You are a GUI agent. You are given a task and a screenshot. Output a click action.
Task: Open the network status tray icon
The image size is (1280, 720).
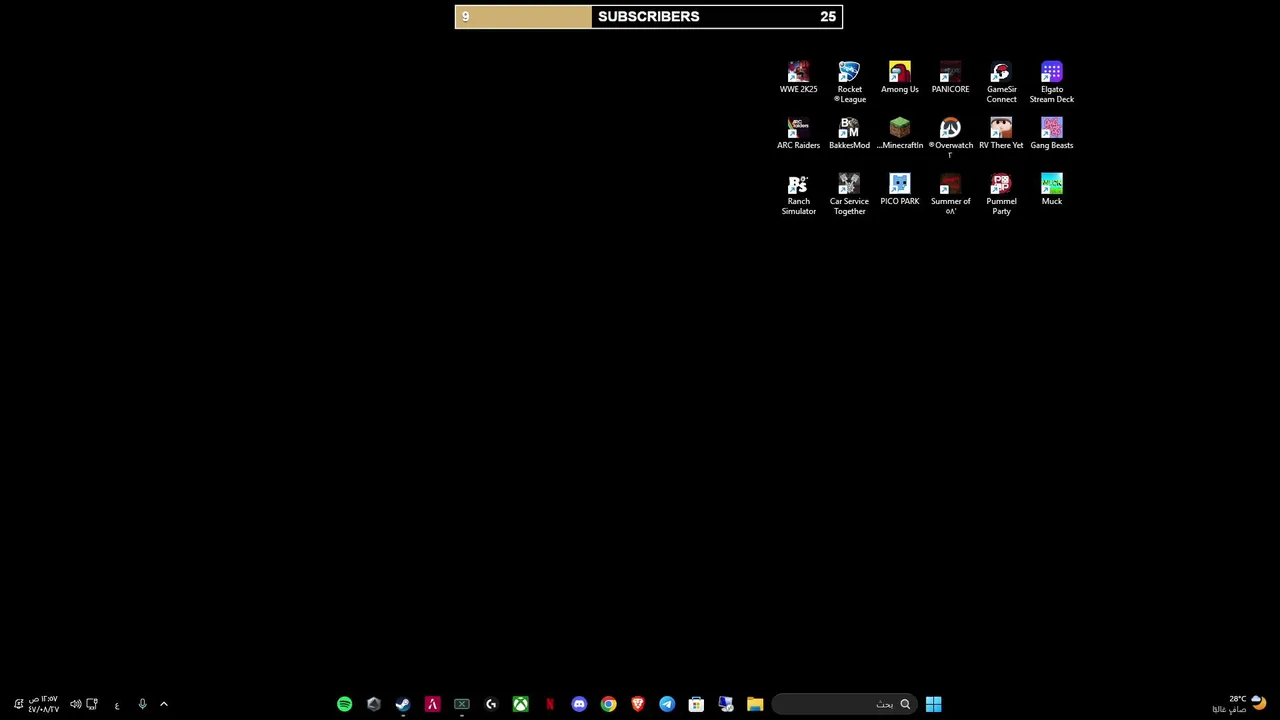[92, 704]
